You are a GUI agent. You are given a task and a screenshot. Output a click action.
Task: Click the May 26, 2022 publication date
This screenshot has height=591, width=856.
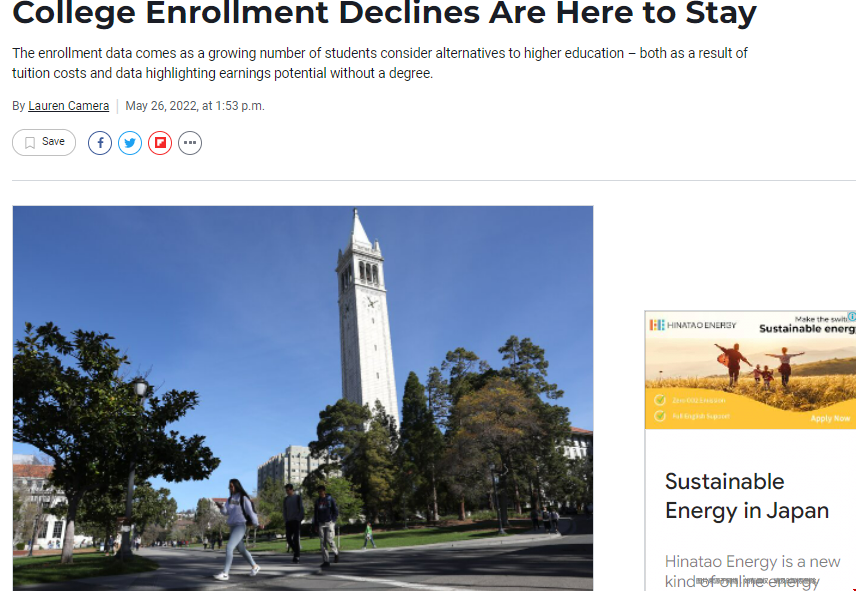coord(195,106)
